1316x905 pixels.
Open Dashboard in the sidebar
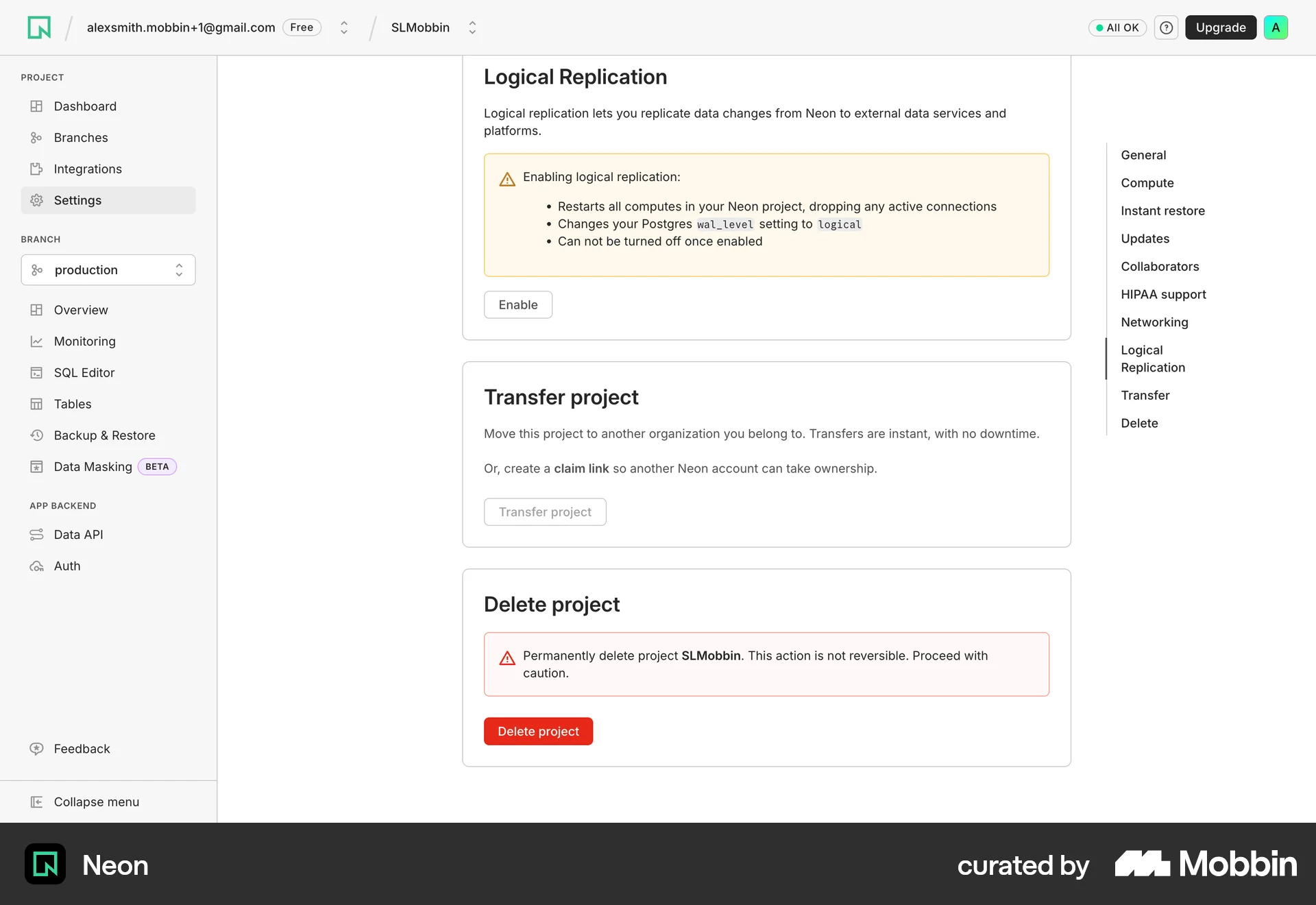[x=108, y=106]
